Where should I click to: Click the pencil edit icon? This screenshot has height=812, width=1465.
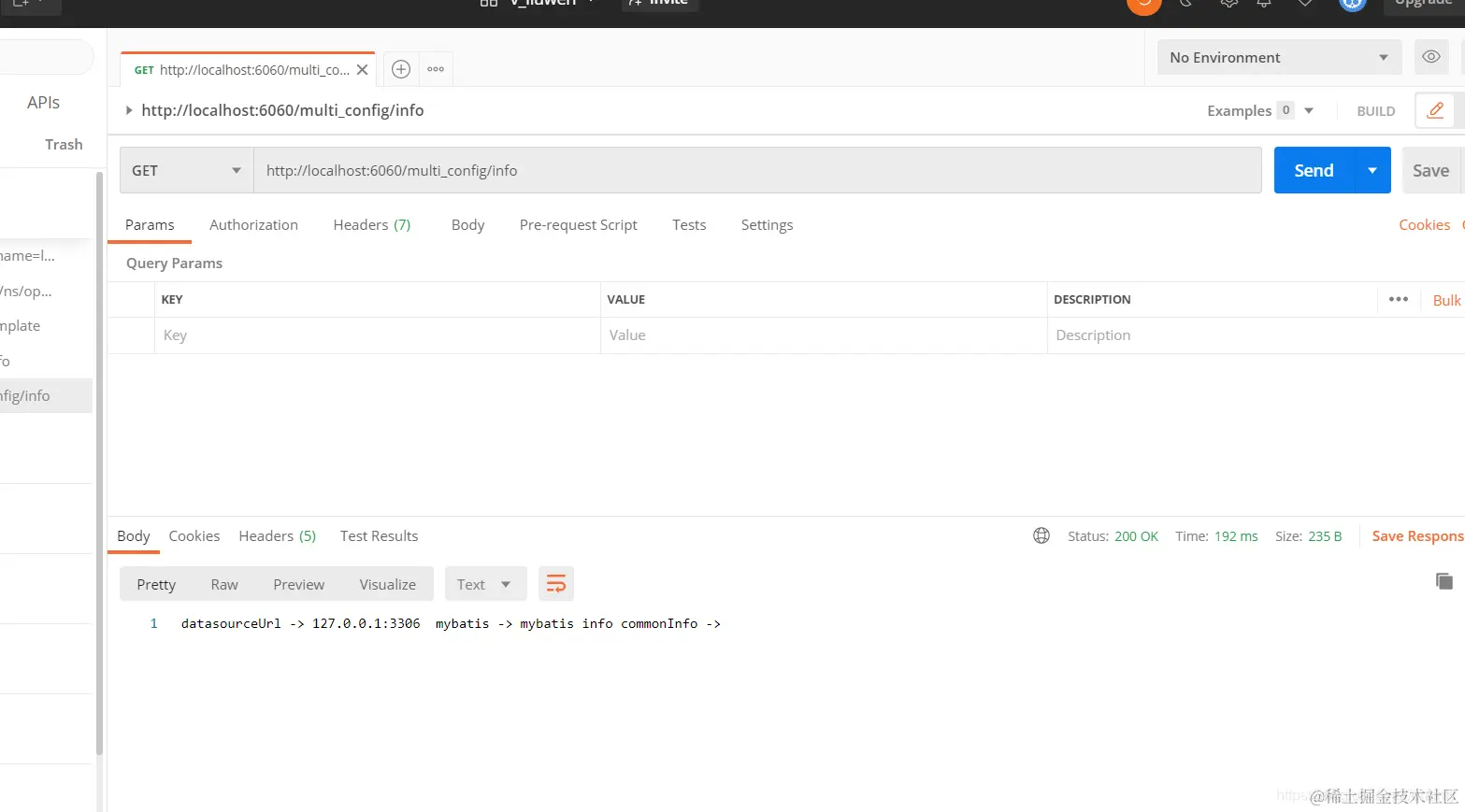coord(1435,110)
